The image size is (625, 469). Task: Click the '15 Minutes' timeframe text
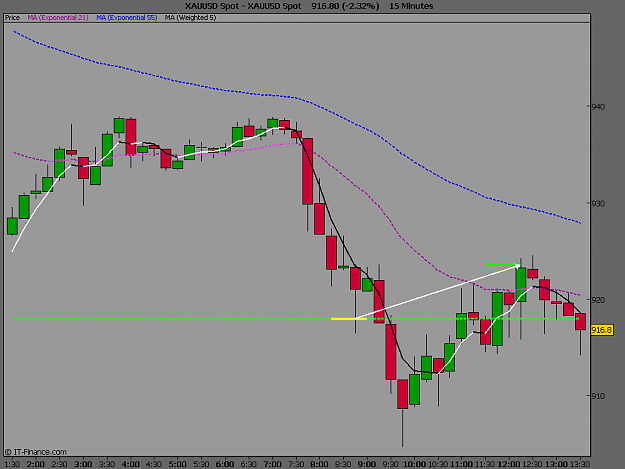click(x=411, y=6)
